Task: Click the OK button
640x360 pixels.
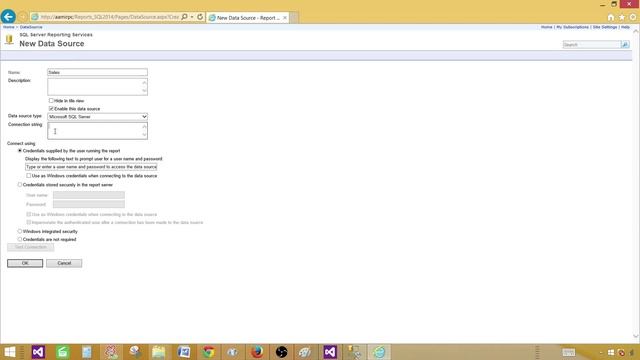Action: (x=25, y=263)
